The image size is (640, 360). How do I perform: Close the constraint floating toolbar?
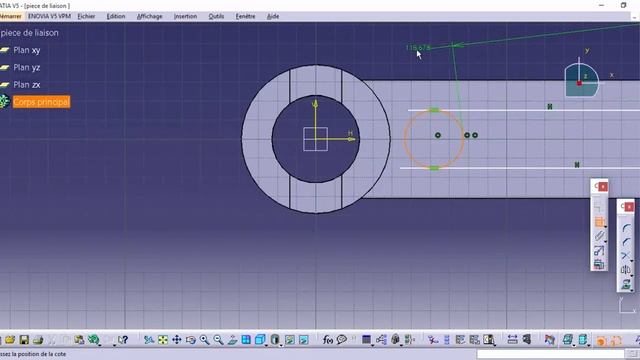[603, 187]
